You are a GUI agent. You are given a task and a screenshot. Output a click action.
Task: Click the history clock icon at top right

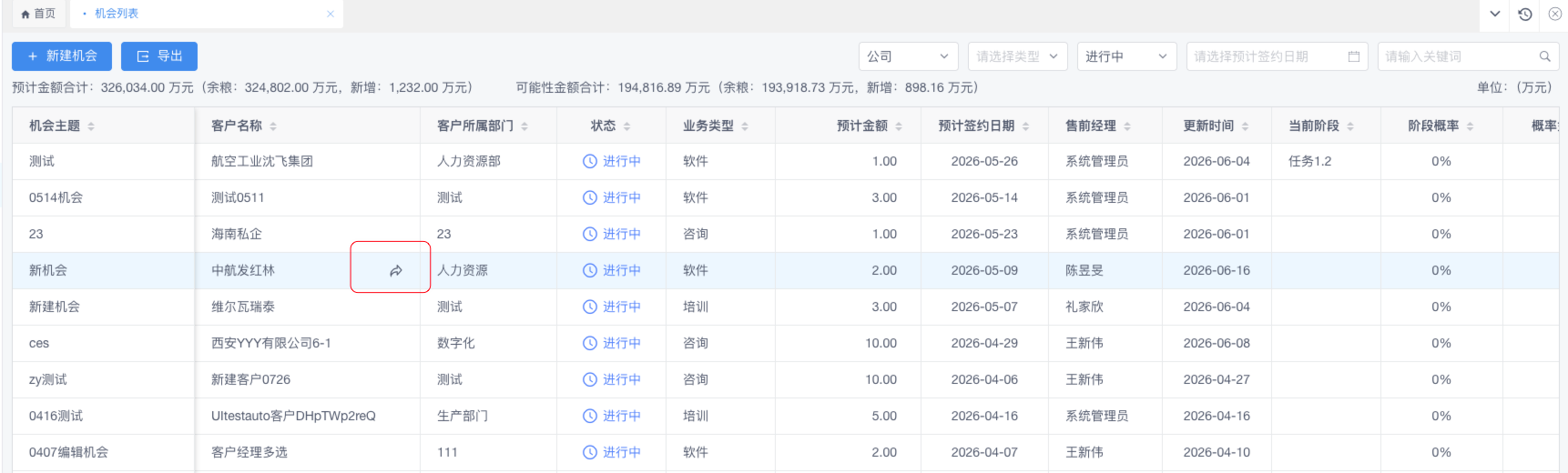tap(1525, 14)
